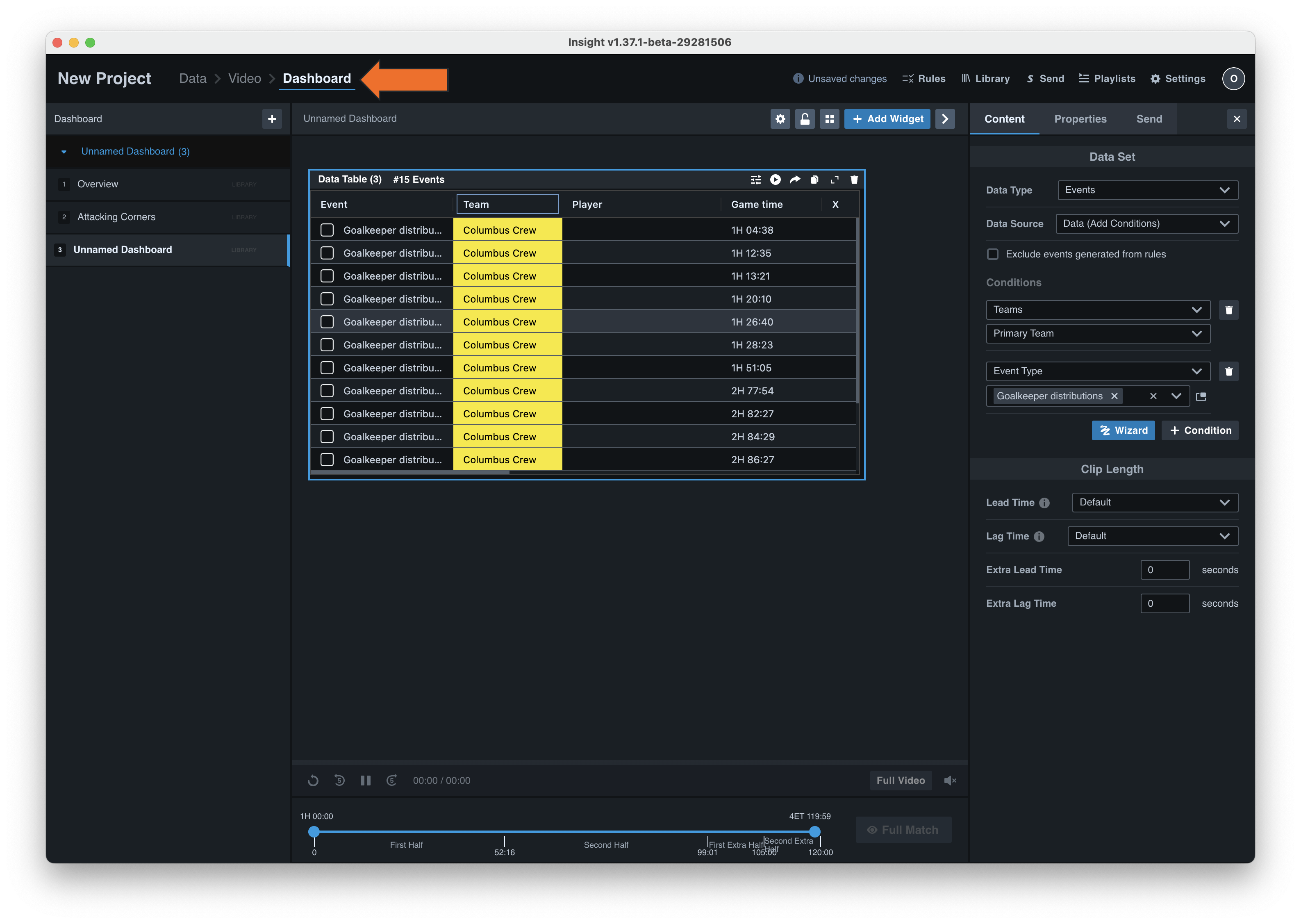The height and width of the screenshot is (924, 1301).
Task: Open the Event Type condition dropdown
Action: pos(1098,371)
